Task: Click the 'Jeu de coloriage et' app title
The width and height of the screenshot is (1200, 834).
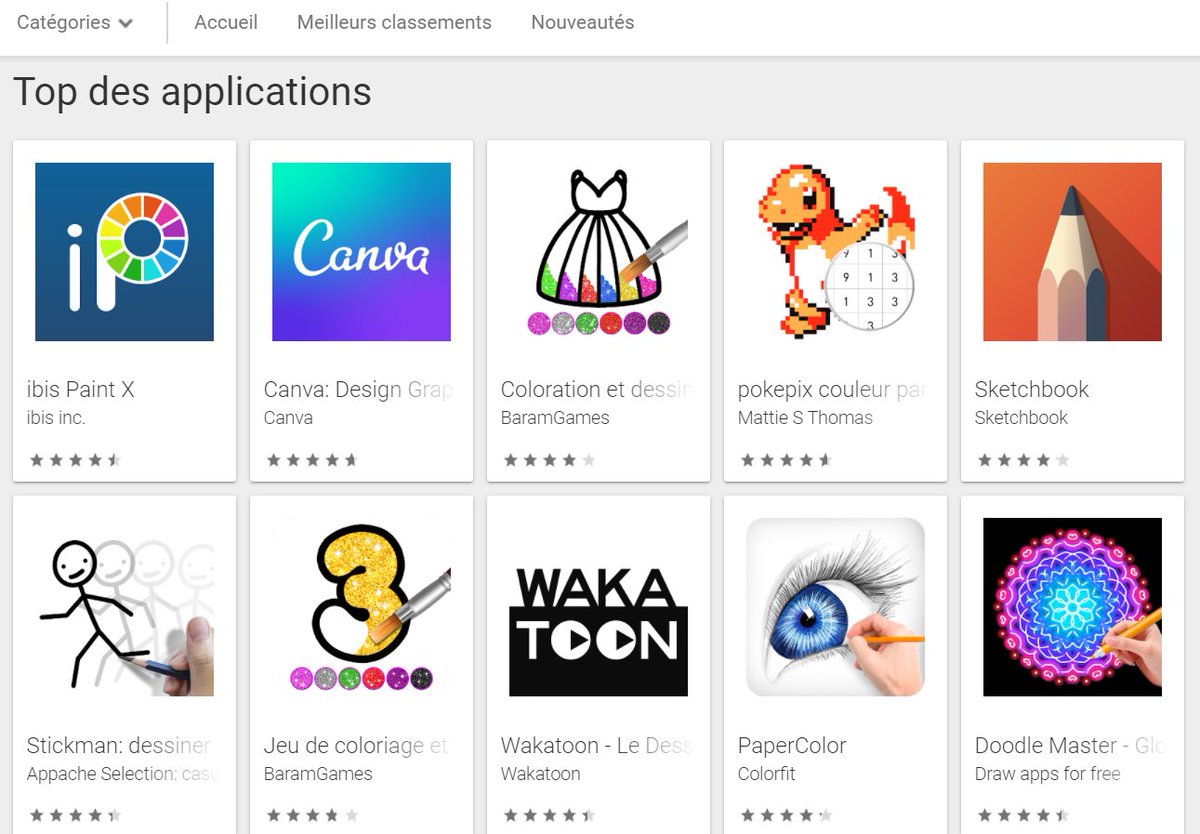Action: pos(356,746)
